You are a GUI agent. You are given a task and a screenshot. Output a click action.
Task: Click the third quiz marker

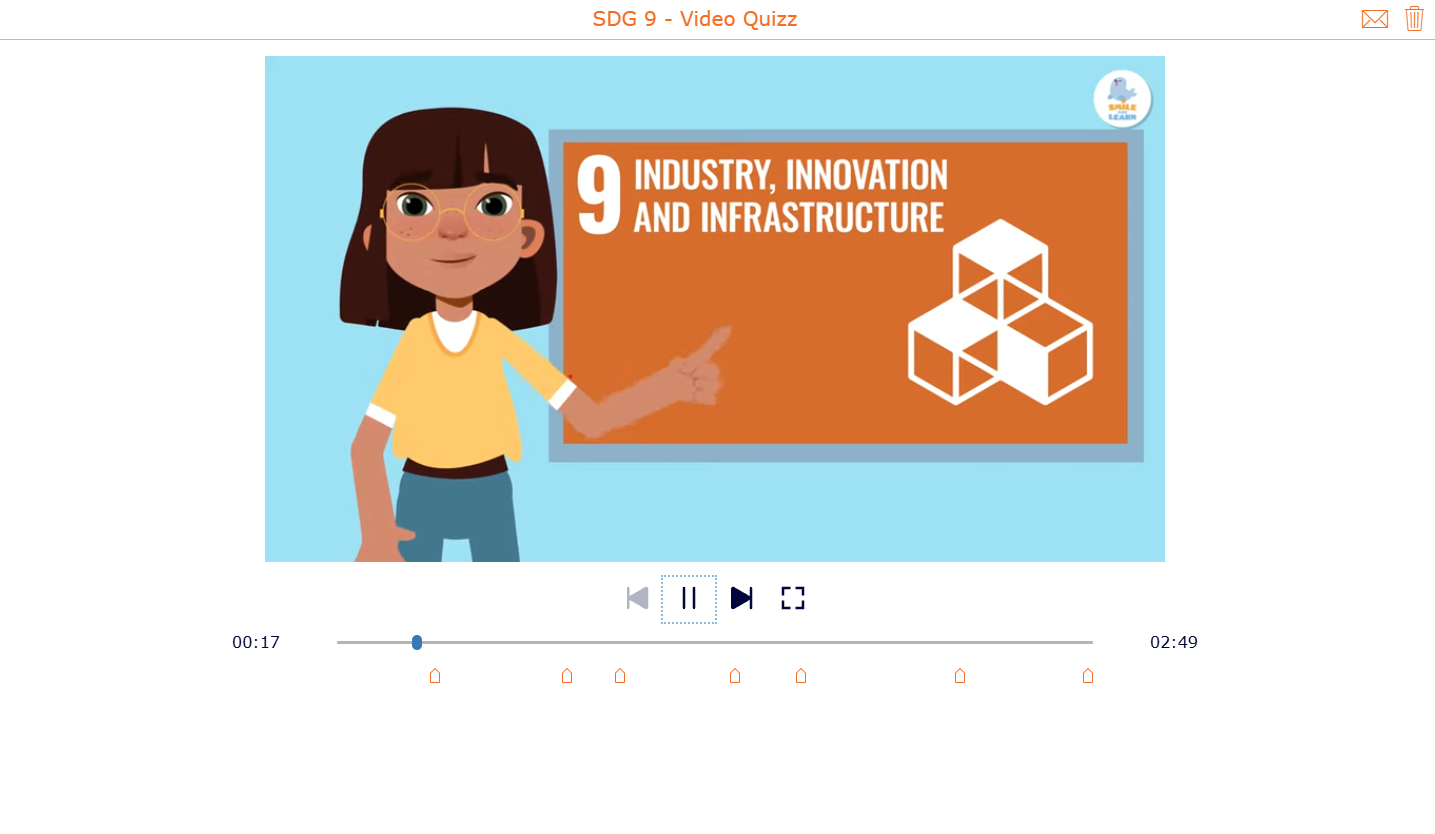[620, 676]
